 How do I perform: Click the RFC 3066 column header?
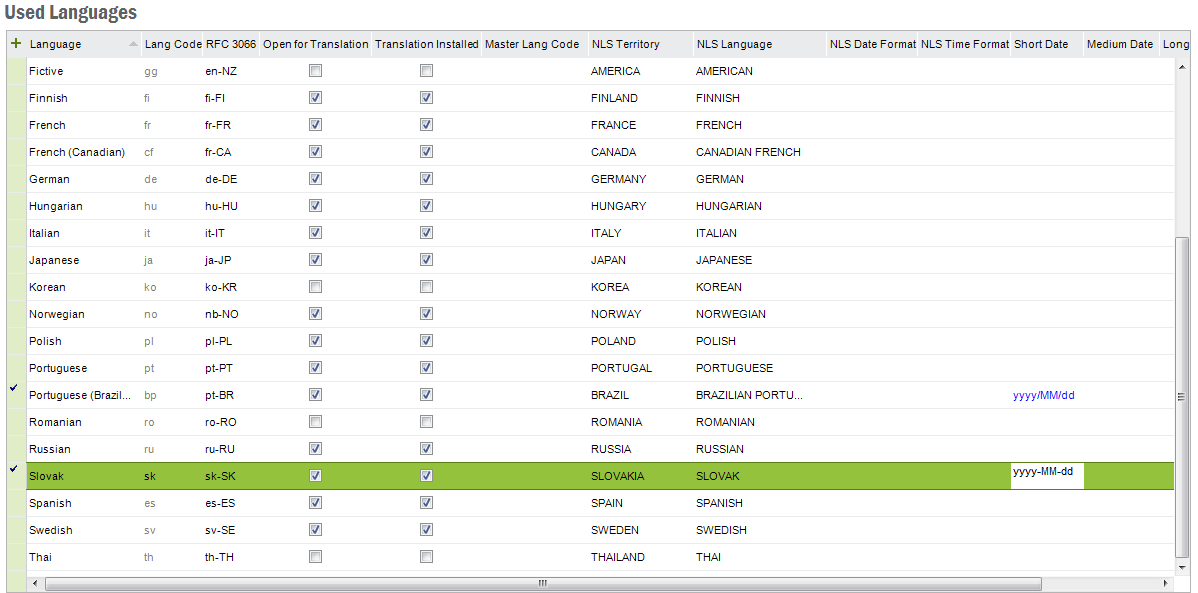[x=230, y=45]
